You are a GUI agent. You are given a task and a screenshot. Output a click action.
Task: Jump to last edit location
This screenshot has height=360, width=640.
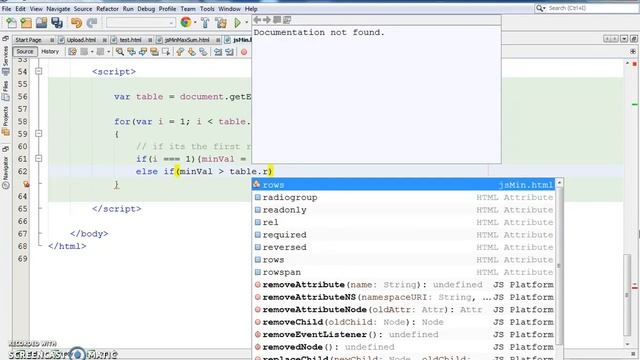click(72, 52)
